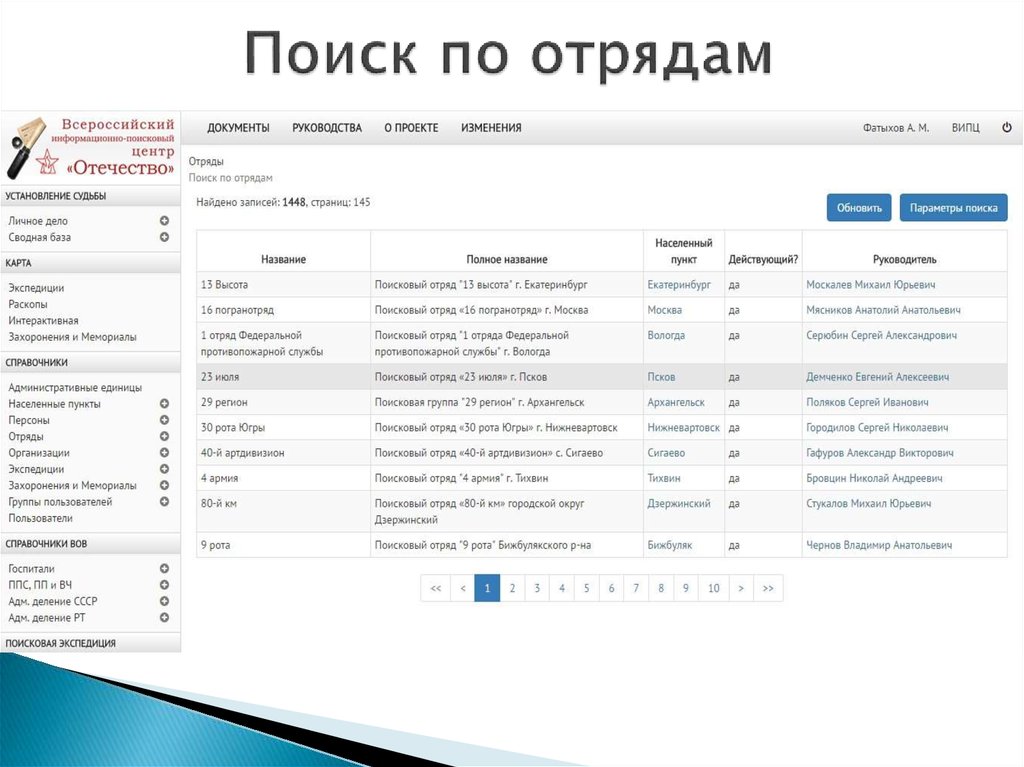Expand the Личное дело plus icon
Image resolution: width=1024 pixels, height=767 pixels.
point(164,221)
